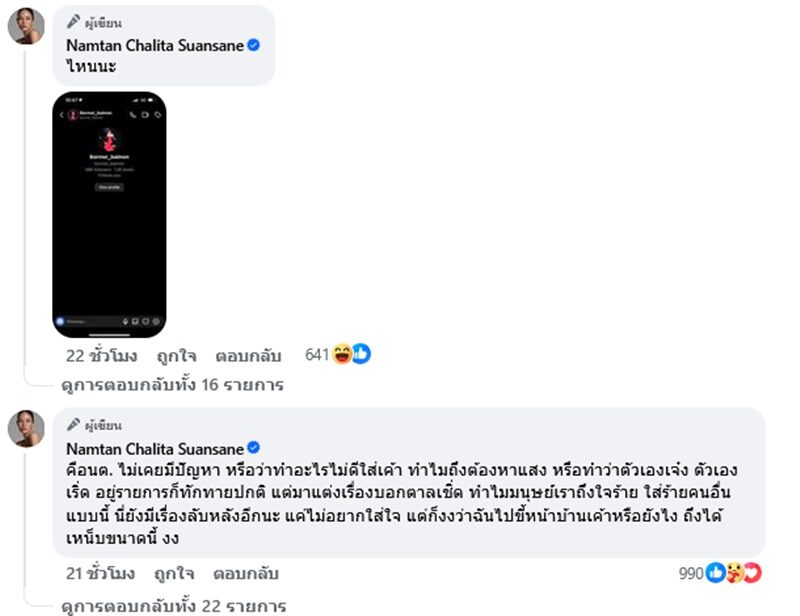Click blue like reaction icon beside 641
The height and width of the screenshot is (616, 800).
coord(361,354)
